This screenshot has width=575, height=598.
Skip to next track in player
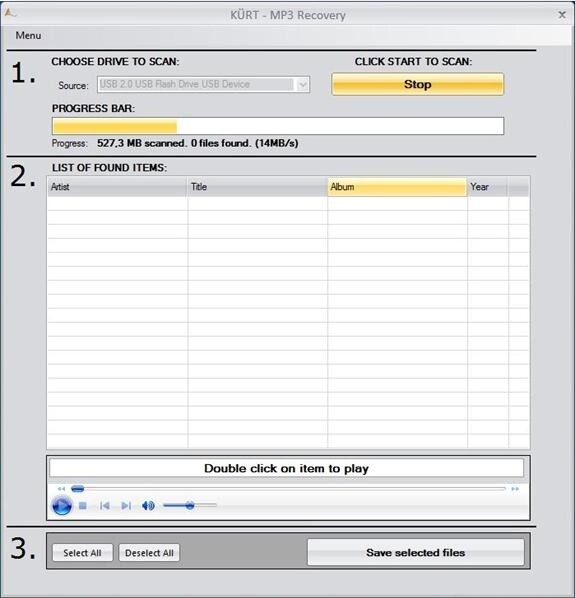[x=126, y=506]
